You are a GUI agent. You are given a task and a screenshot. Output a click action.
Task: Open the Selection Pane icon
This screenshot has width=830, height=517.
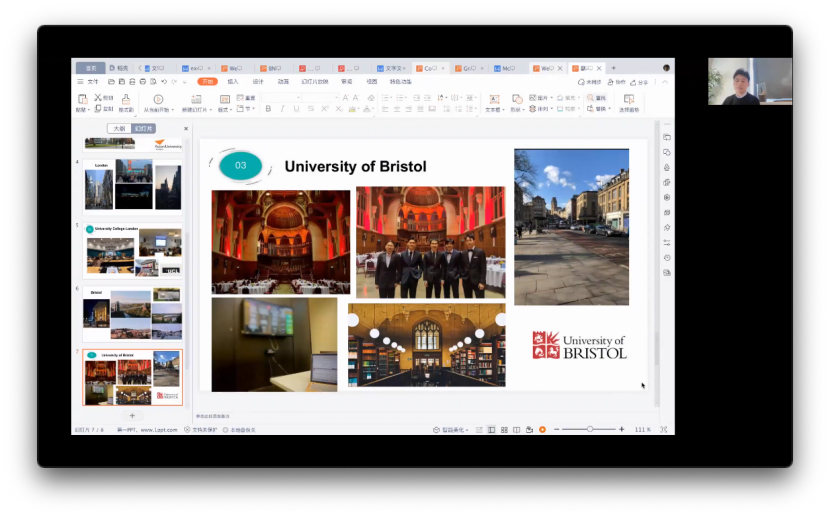coord(629,99)
